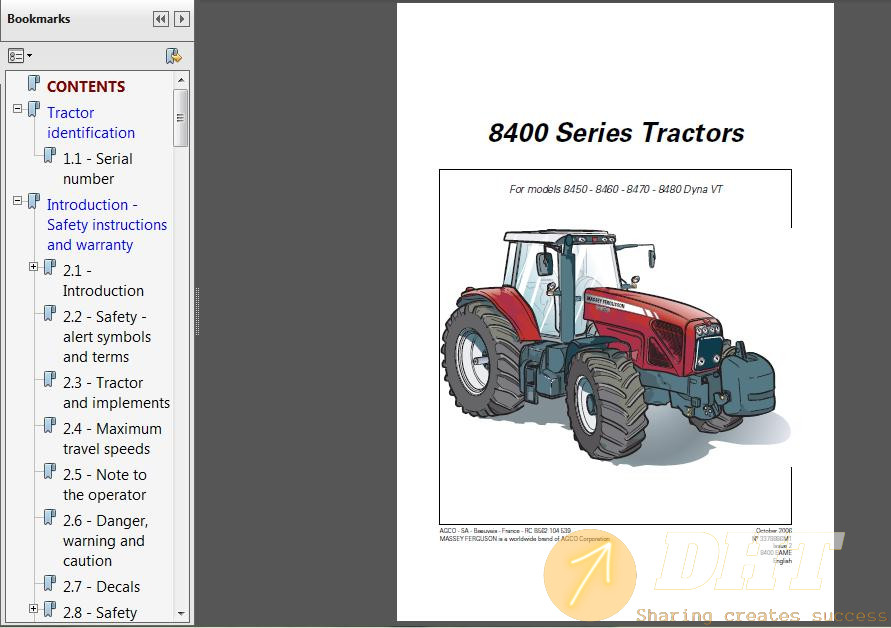Click the "Bookmarks" panel title
The image size is (891, 628).
tap(39, 19)
